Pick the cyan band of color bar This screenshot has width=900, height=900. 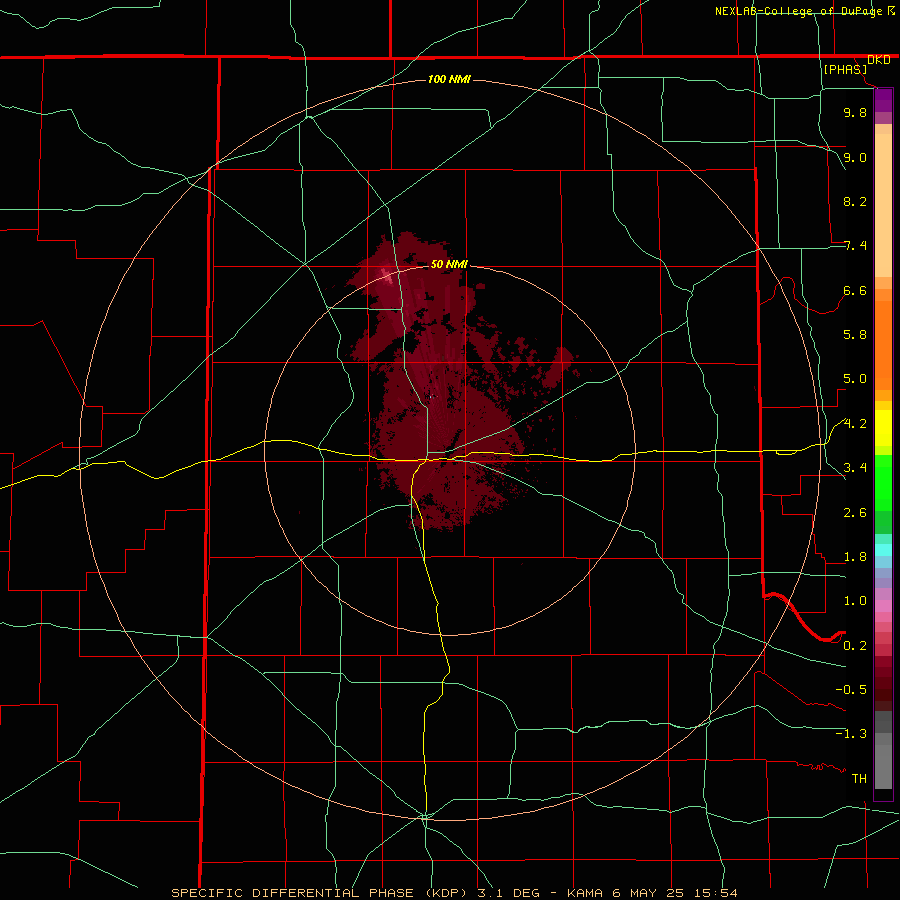coord(883,550)
